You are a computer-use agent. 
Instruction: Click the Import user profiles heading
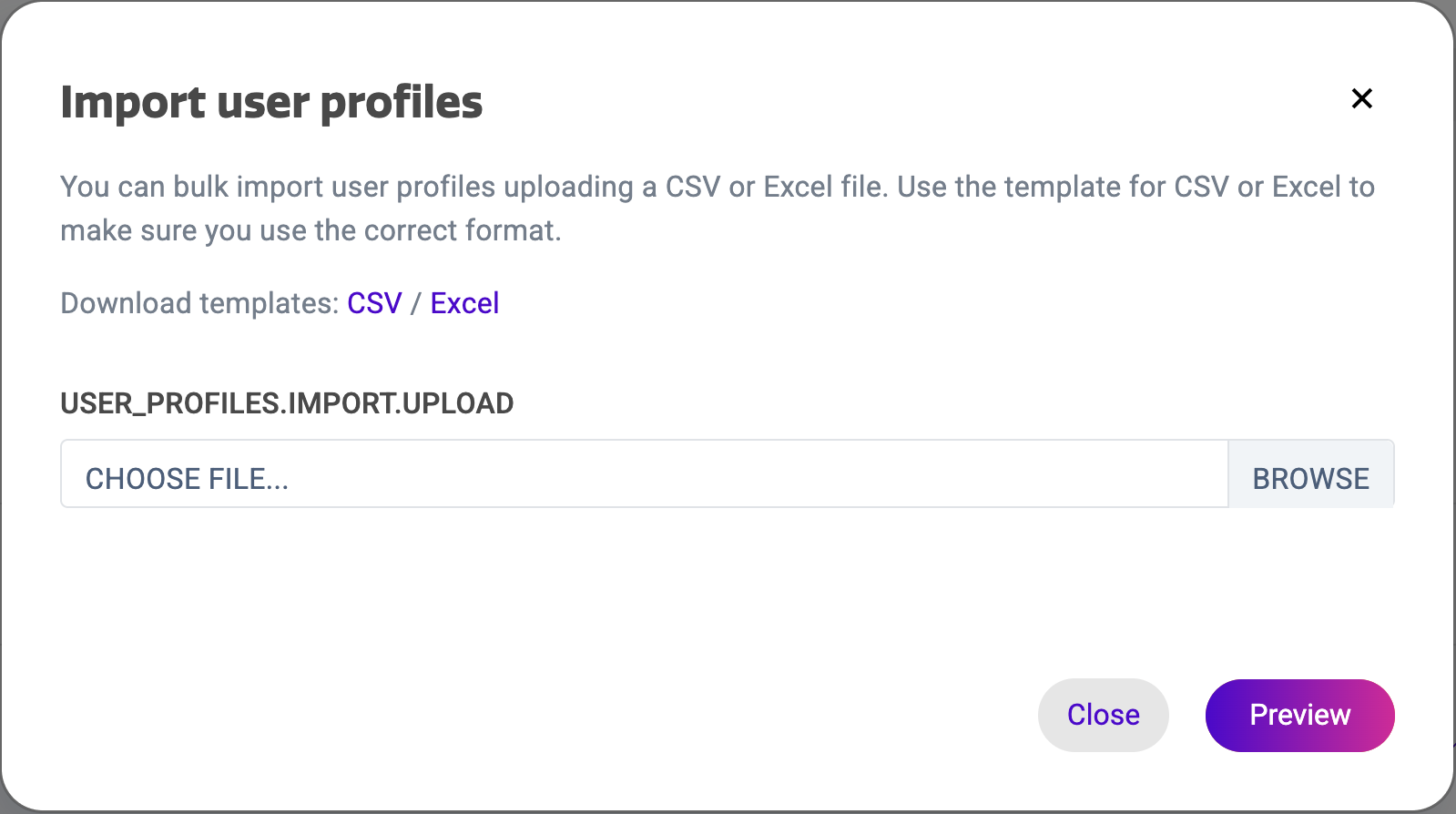(x=270, y=102)
